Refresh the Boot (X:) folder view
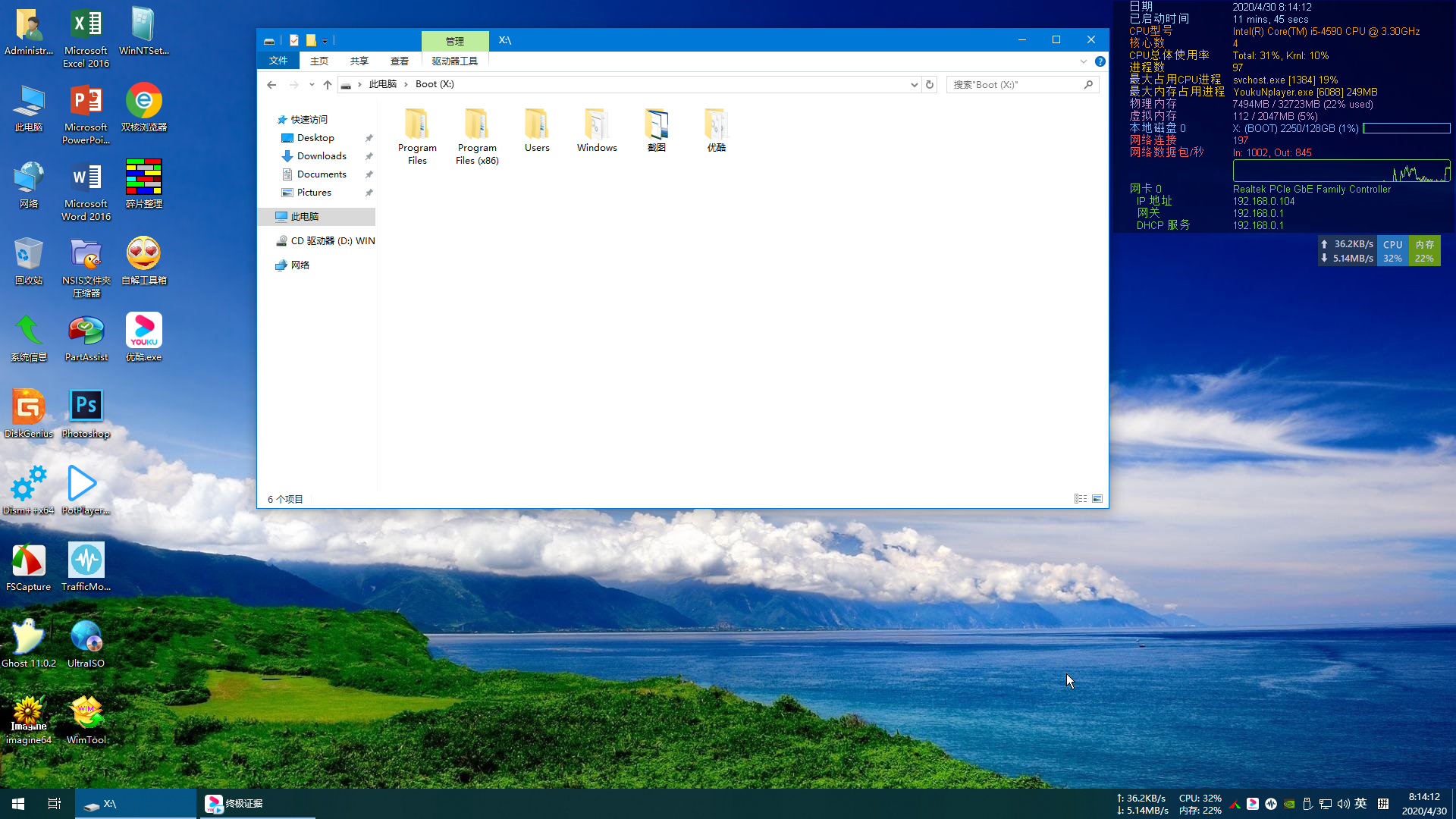The image size is (1456, 819). (x=930, y=84)
